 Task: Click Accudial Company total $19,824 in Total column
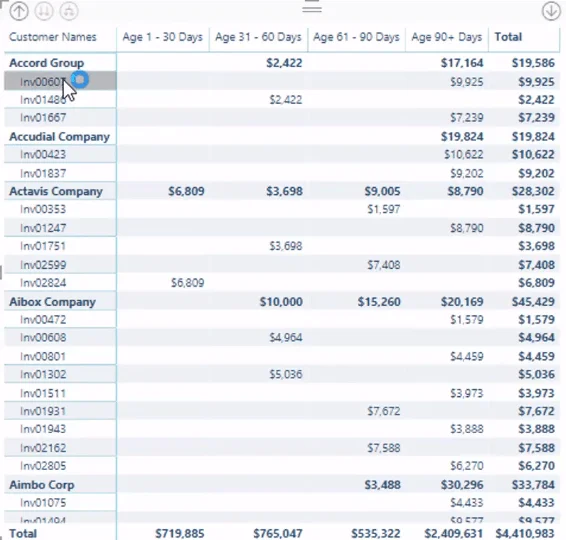point(533,136)
